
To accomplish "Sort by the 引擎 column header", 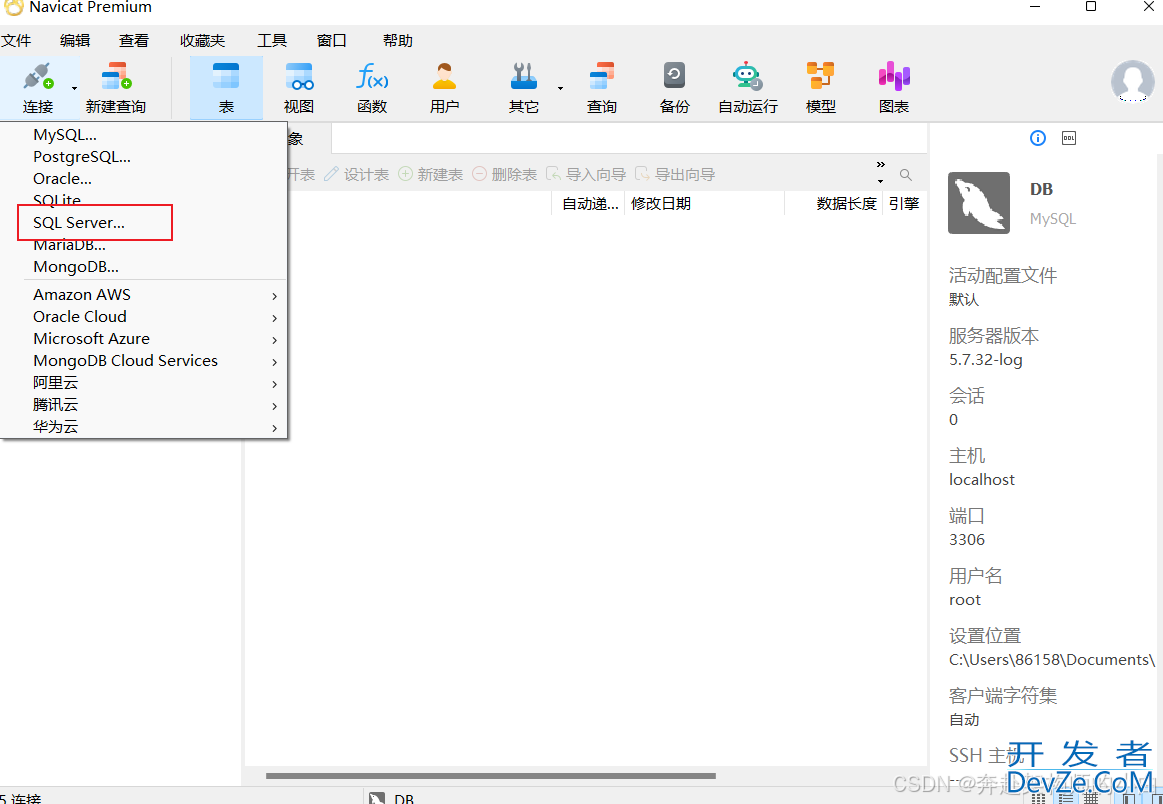I will (904, 203).
